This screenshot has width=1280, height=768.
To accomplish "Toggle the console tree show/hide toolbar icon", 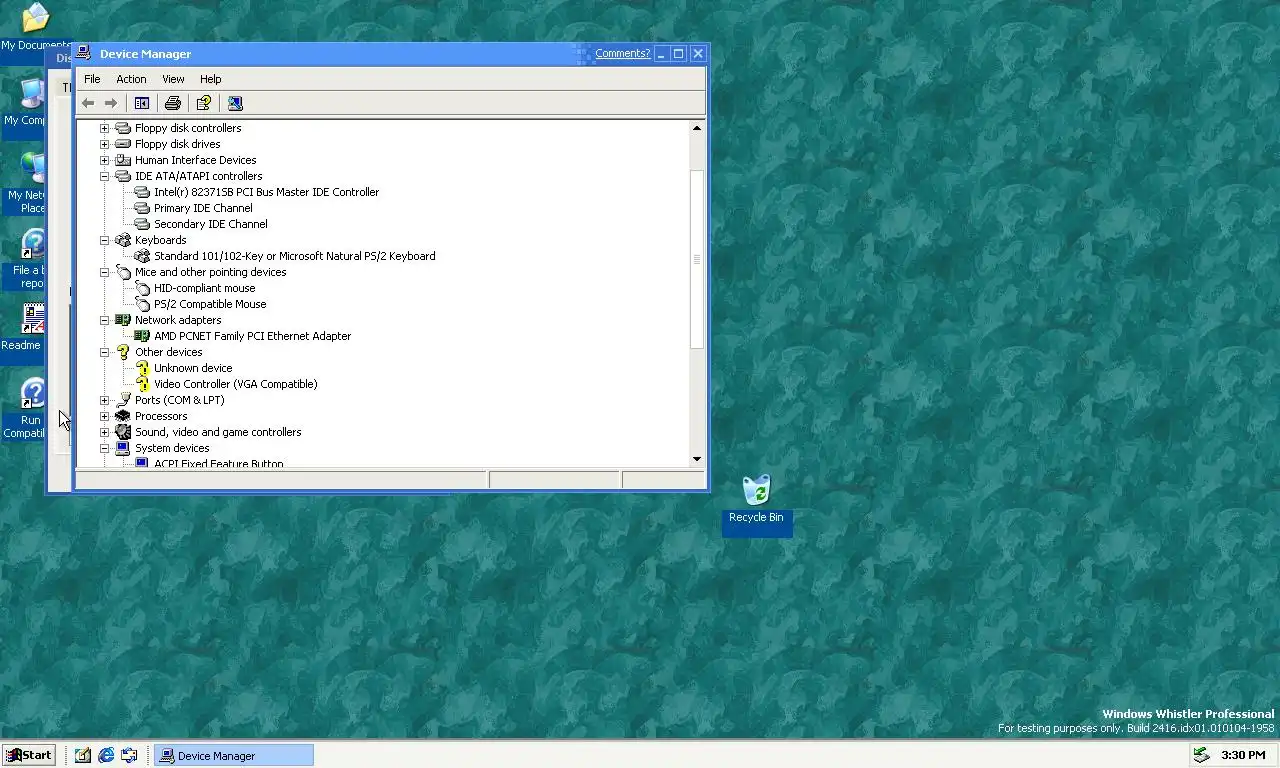I will 142,103.
